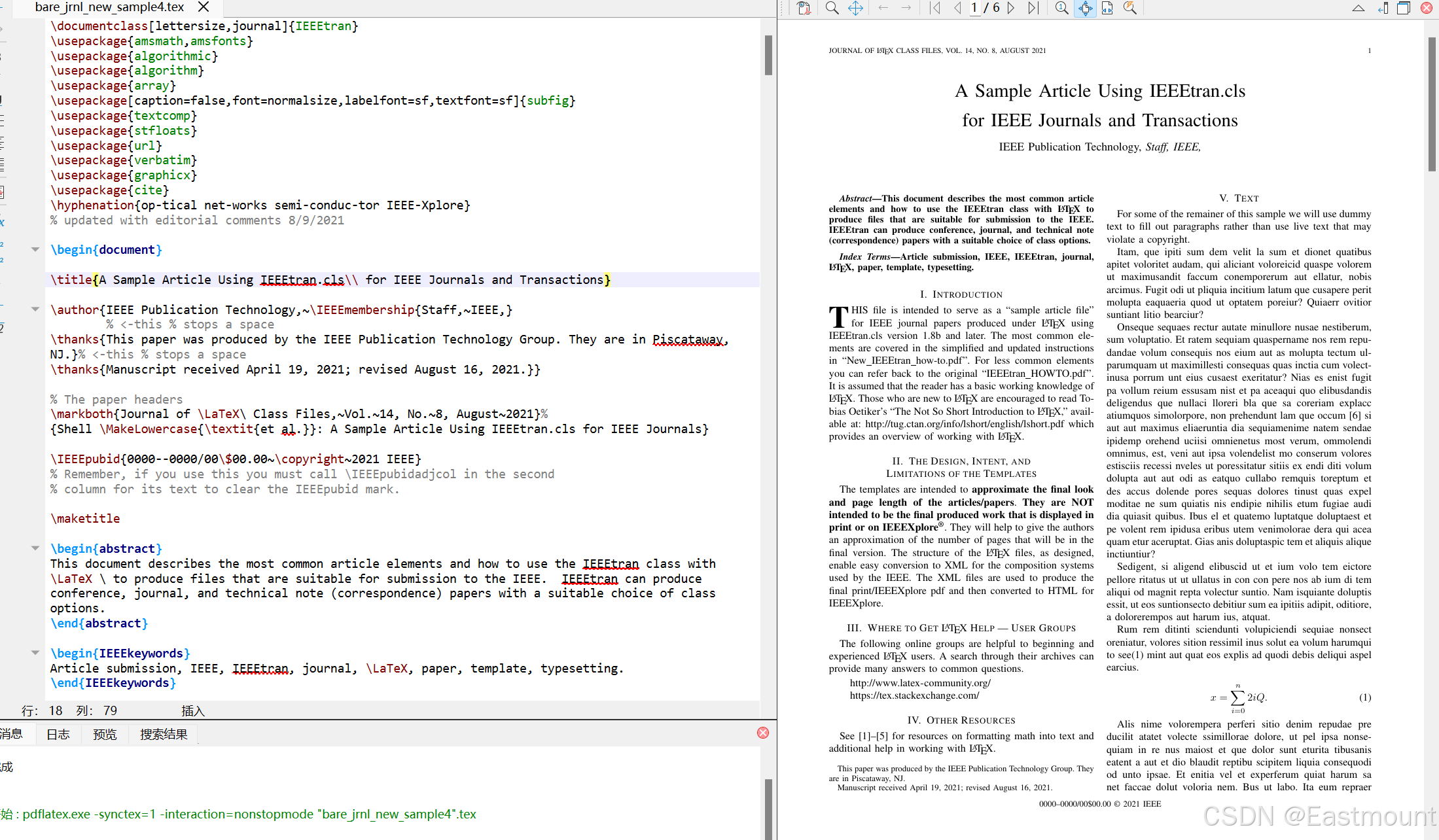Click the editor's vertical scrollbar thumb

coord(768,56)
